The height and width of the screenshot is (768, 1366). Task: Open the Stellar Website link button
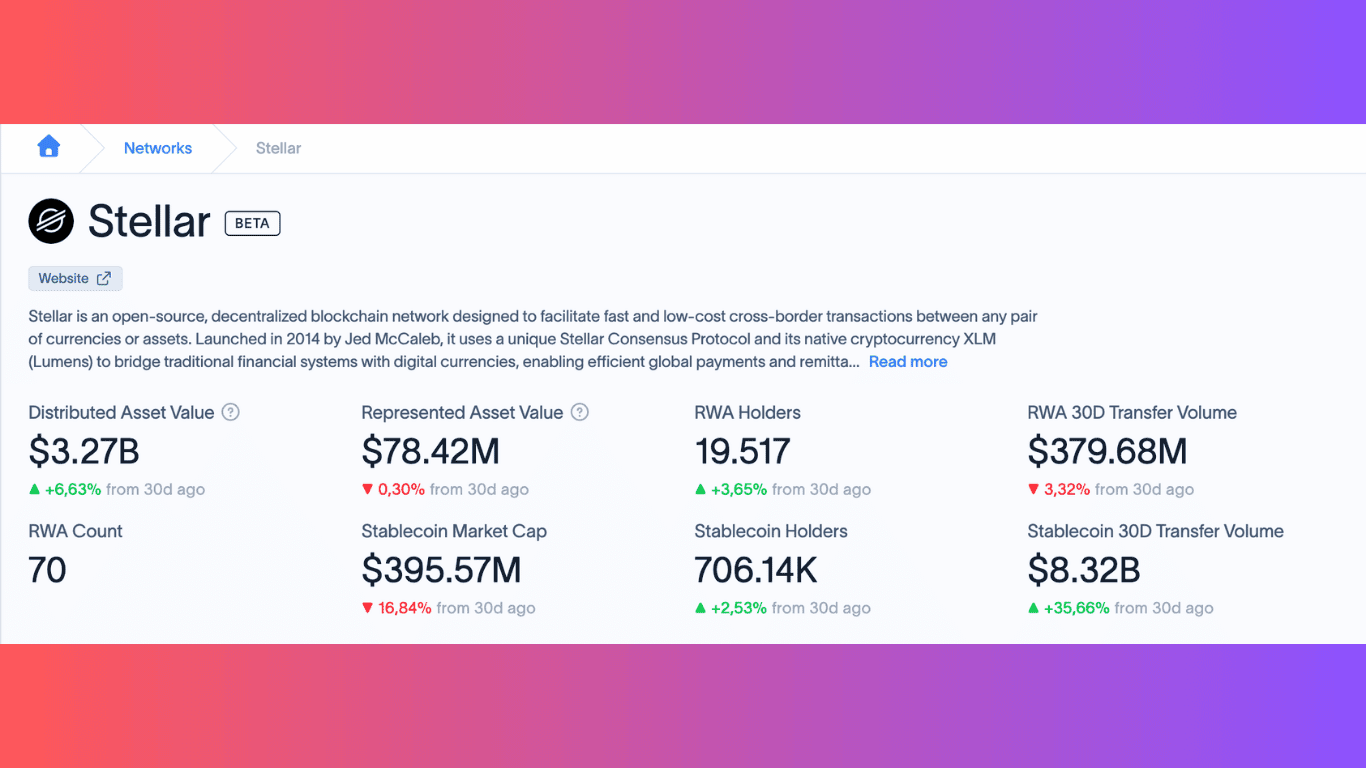tap(75, 278)
